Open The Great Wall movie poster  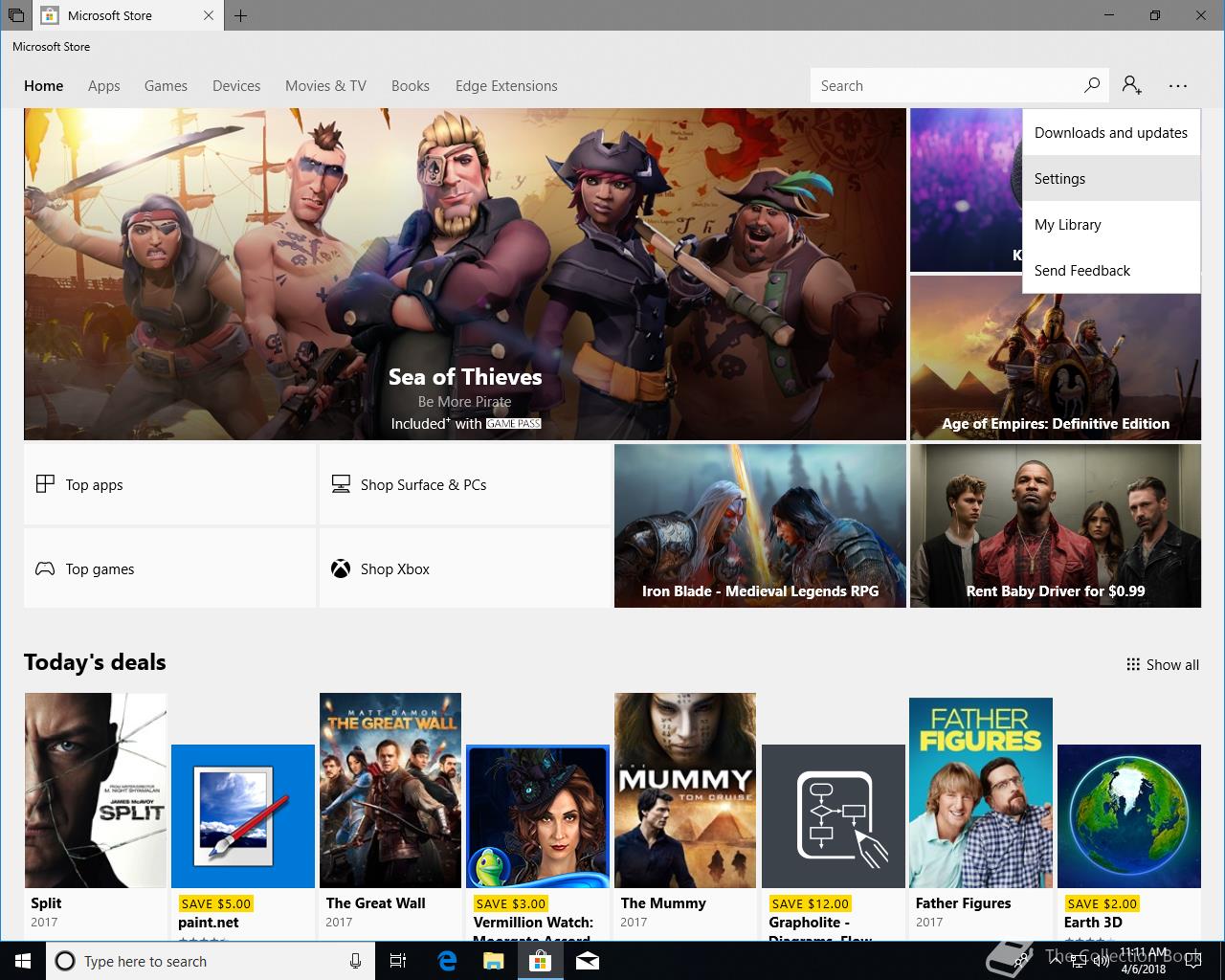pyautogui.click(x=390, y=791)
